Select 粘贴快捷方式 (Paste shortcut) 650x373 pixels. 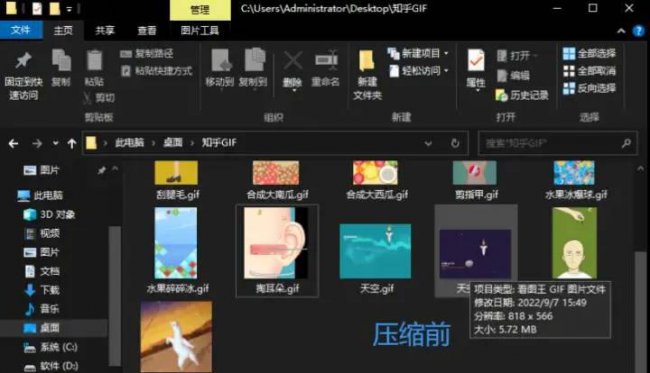(156, 71)
